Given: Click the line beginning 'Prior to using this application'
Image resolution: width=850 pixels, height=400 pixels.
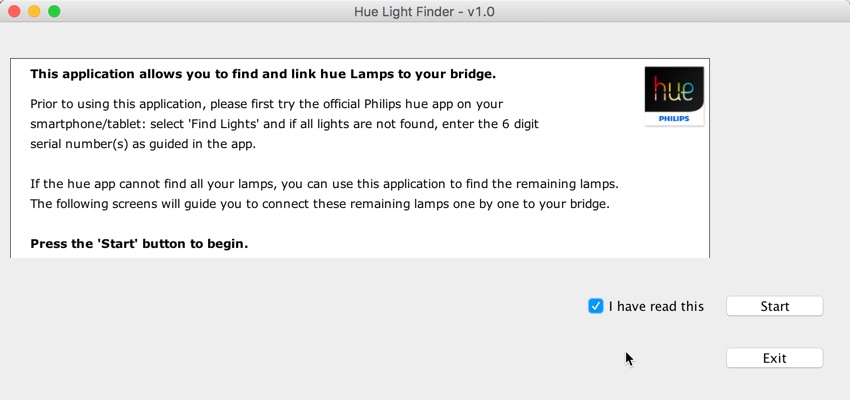Looking at the screenshot, I should (x=267, y=104).
